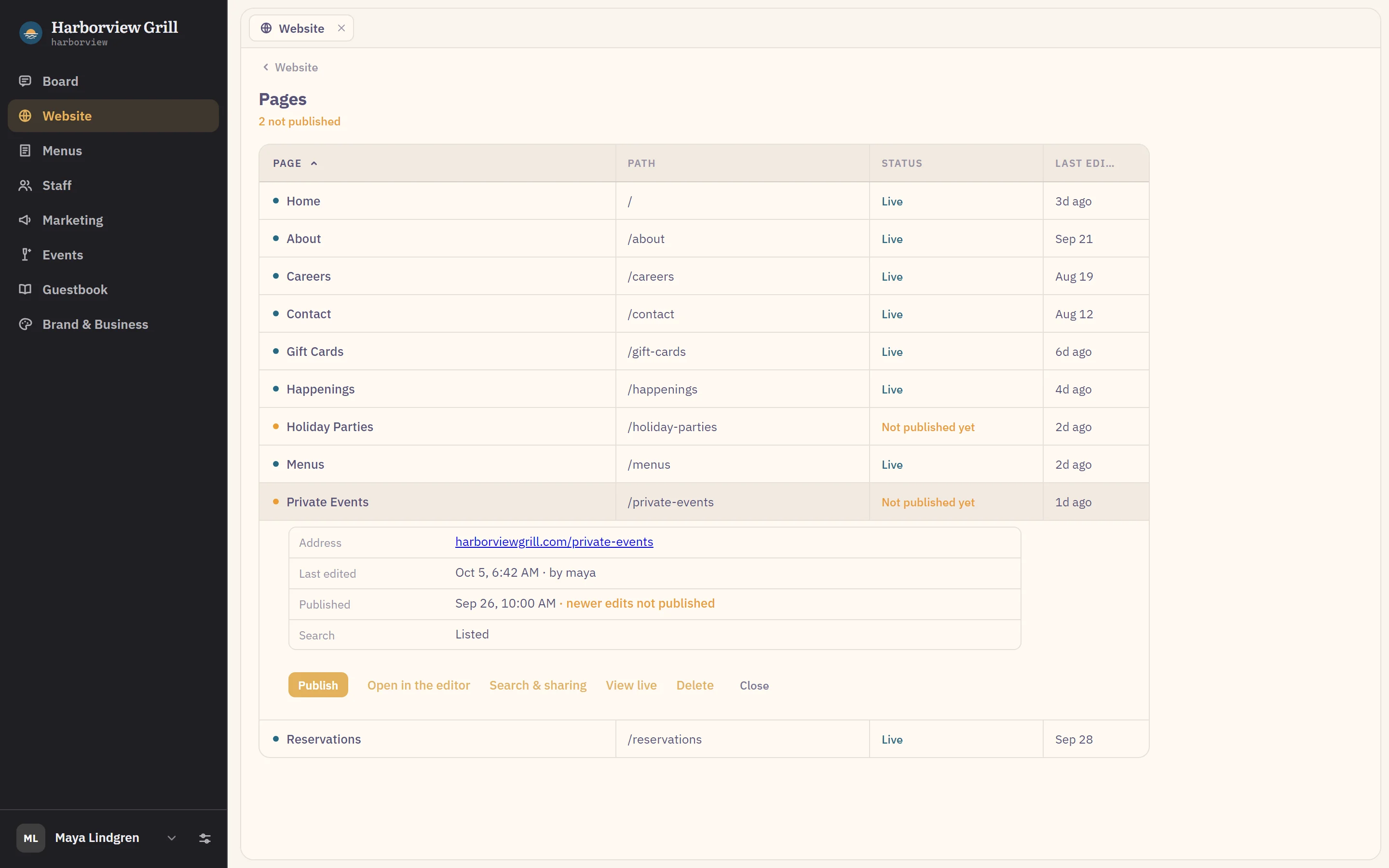1389x868 pixels.
Task: Click the ML user avatar
Action: 31,838
